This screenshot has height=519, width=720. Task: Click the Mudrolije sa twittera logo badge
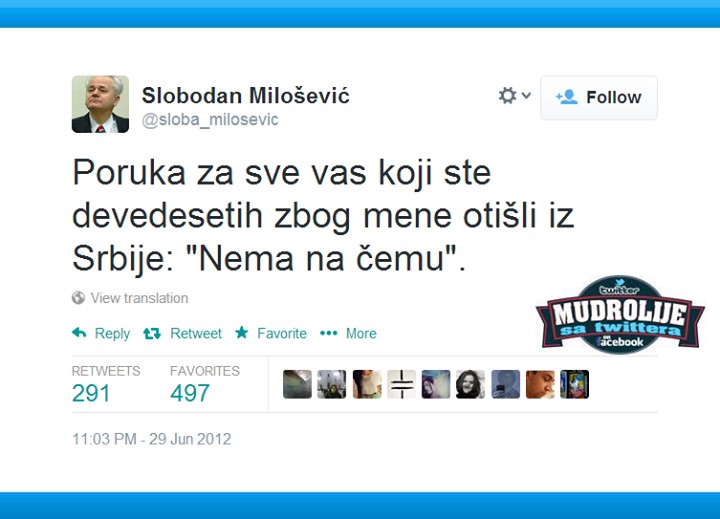pyautogui.click(x=620, y=315)
